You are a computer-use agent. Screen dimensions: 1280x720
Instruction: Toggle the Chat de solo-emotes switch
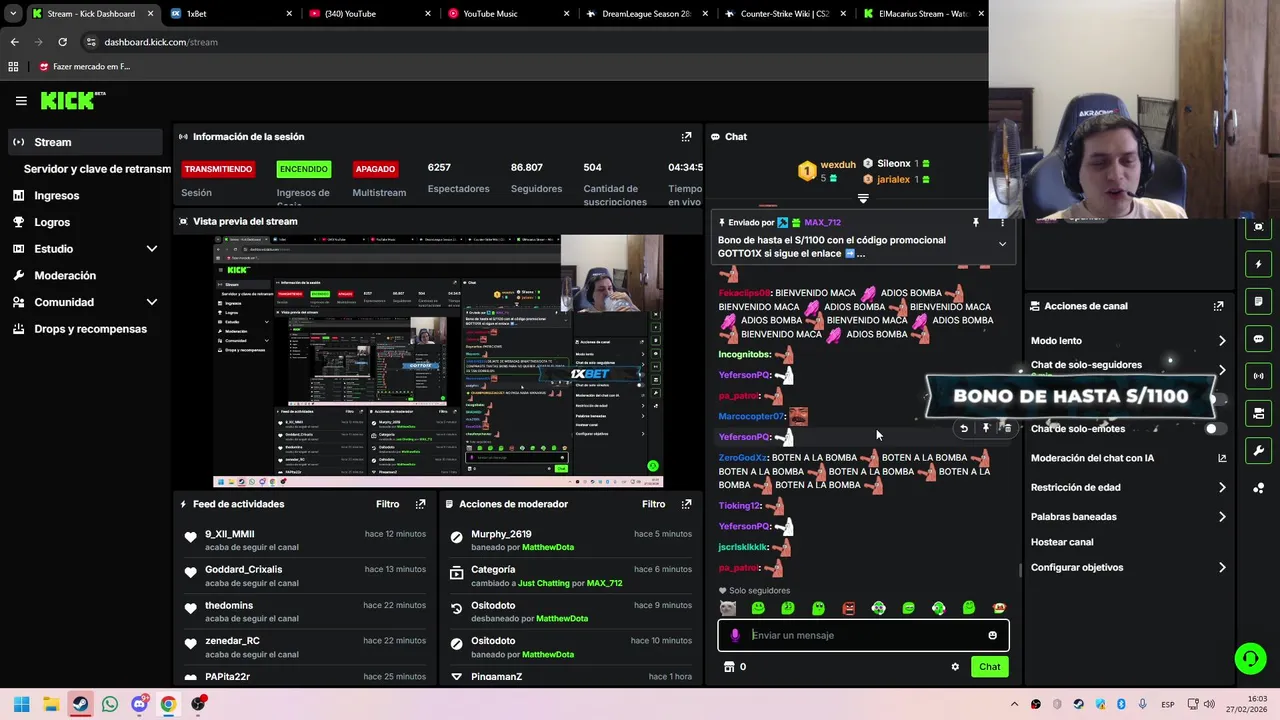tap(1214, 429)
